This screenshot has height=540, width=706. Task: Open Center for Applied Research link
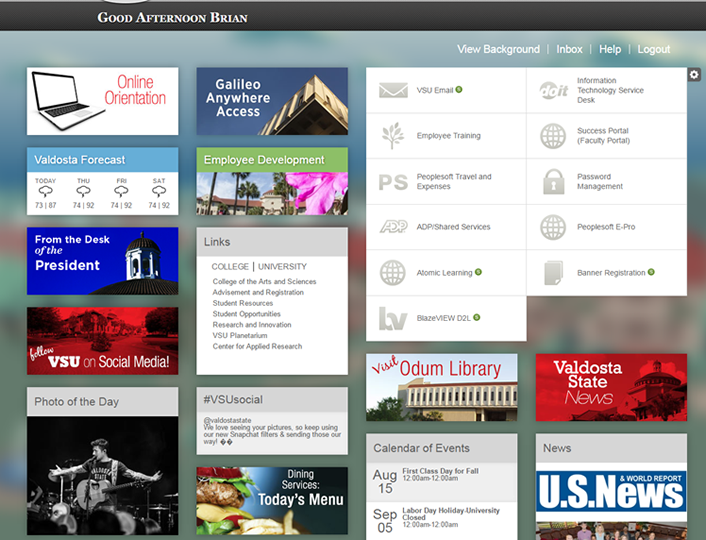coord(257,346)
